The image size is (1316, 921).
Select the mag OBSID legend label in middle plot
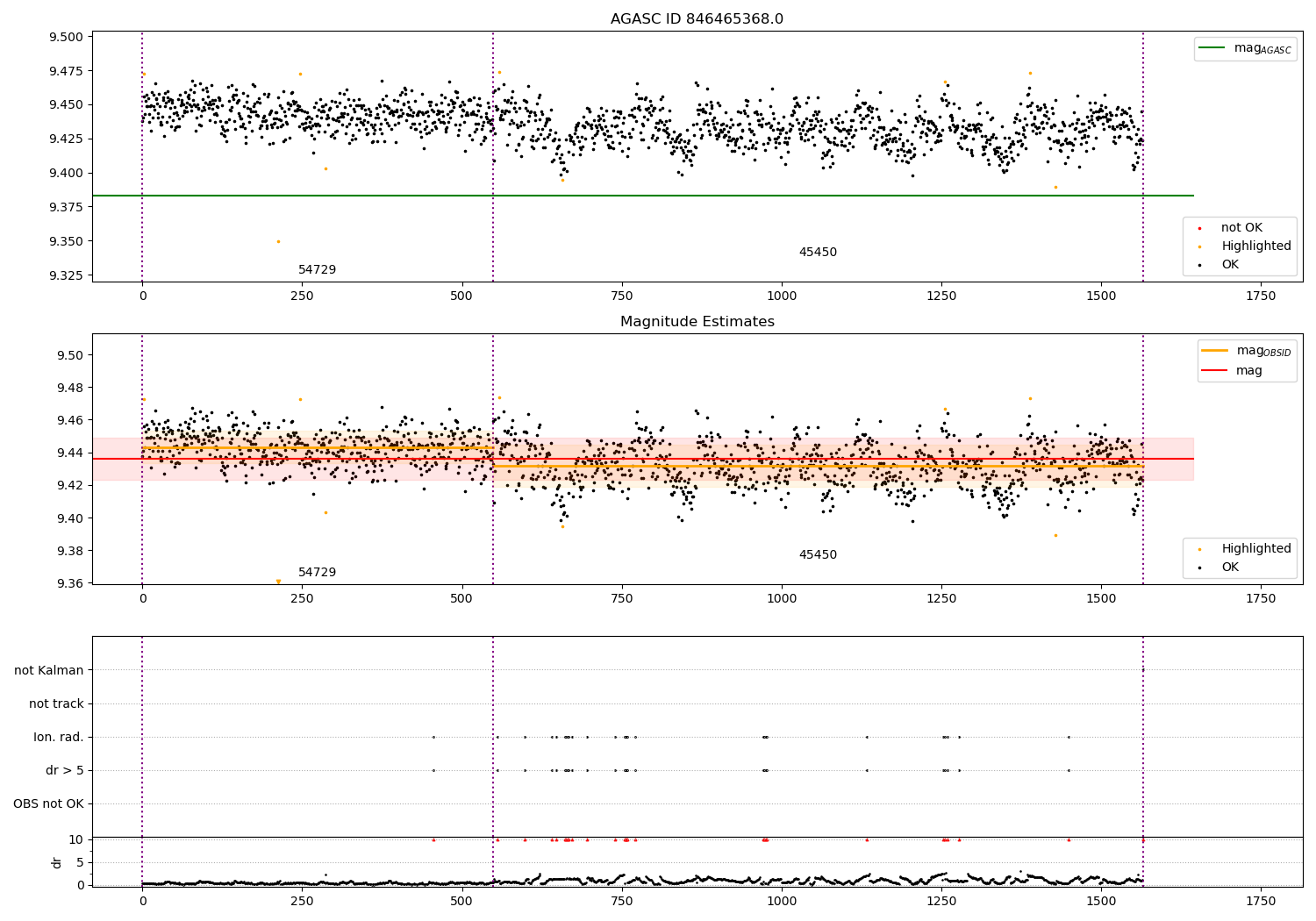tap(1263, 351)
